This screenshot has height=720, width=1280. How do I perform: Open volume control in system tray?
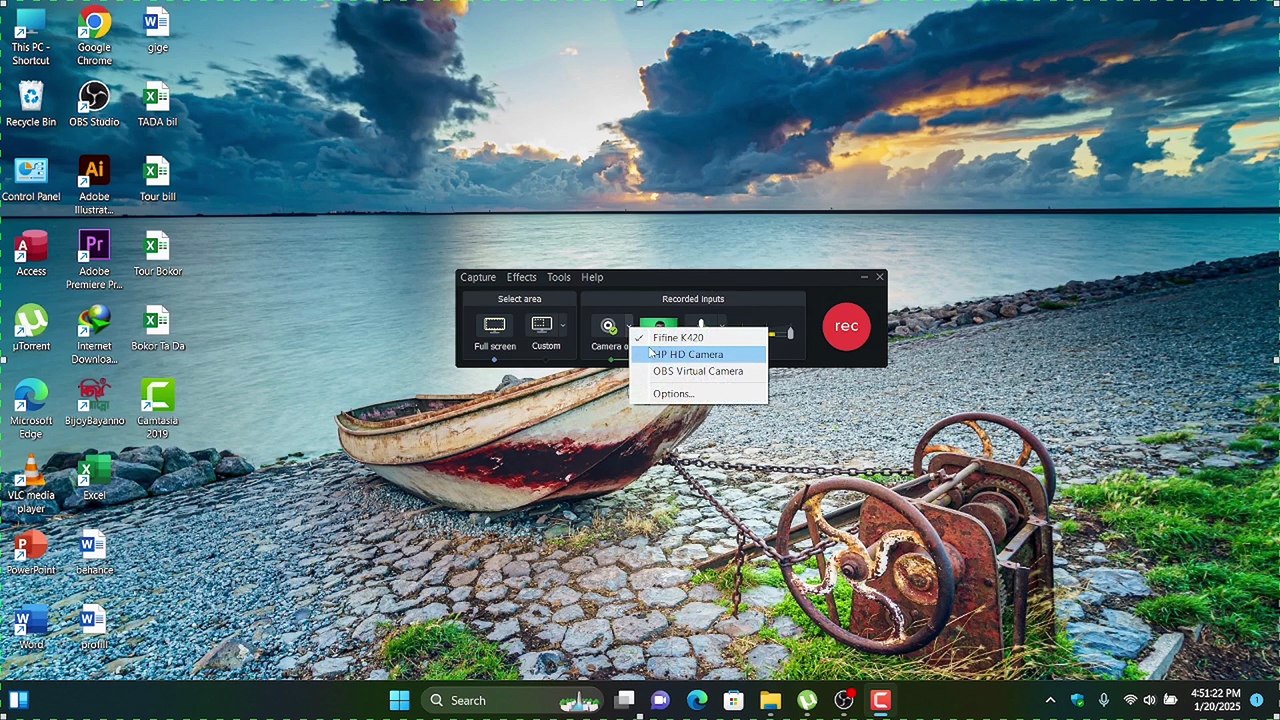[x=1149, y=700]
